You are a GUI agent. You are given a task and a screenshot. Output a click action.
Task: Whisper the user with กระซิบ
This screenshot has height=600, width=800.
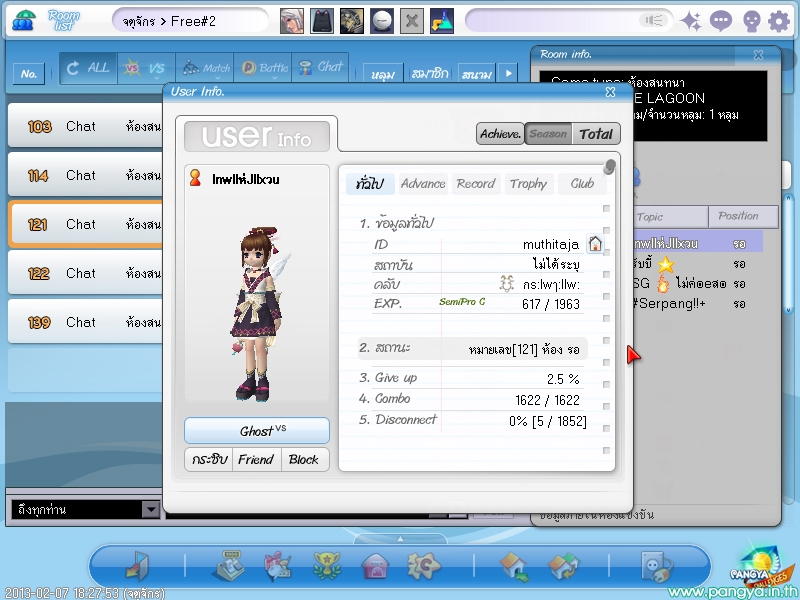point(209,459)
